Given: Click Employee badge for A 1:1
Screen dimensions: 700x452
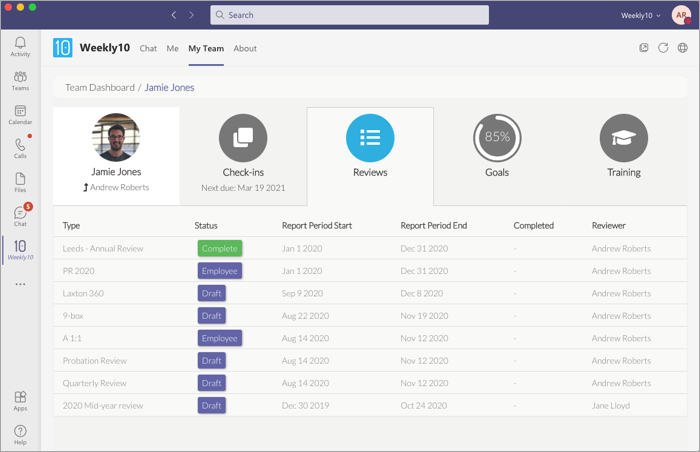Looking at the screenshot, I should (x=220, y=338).
